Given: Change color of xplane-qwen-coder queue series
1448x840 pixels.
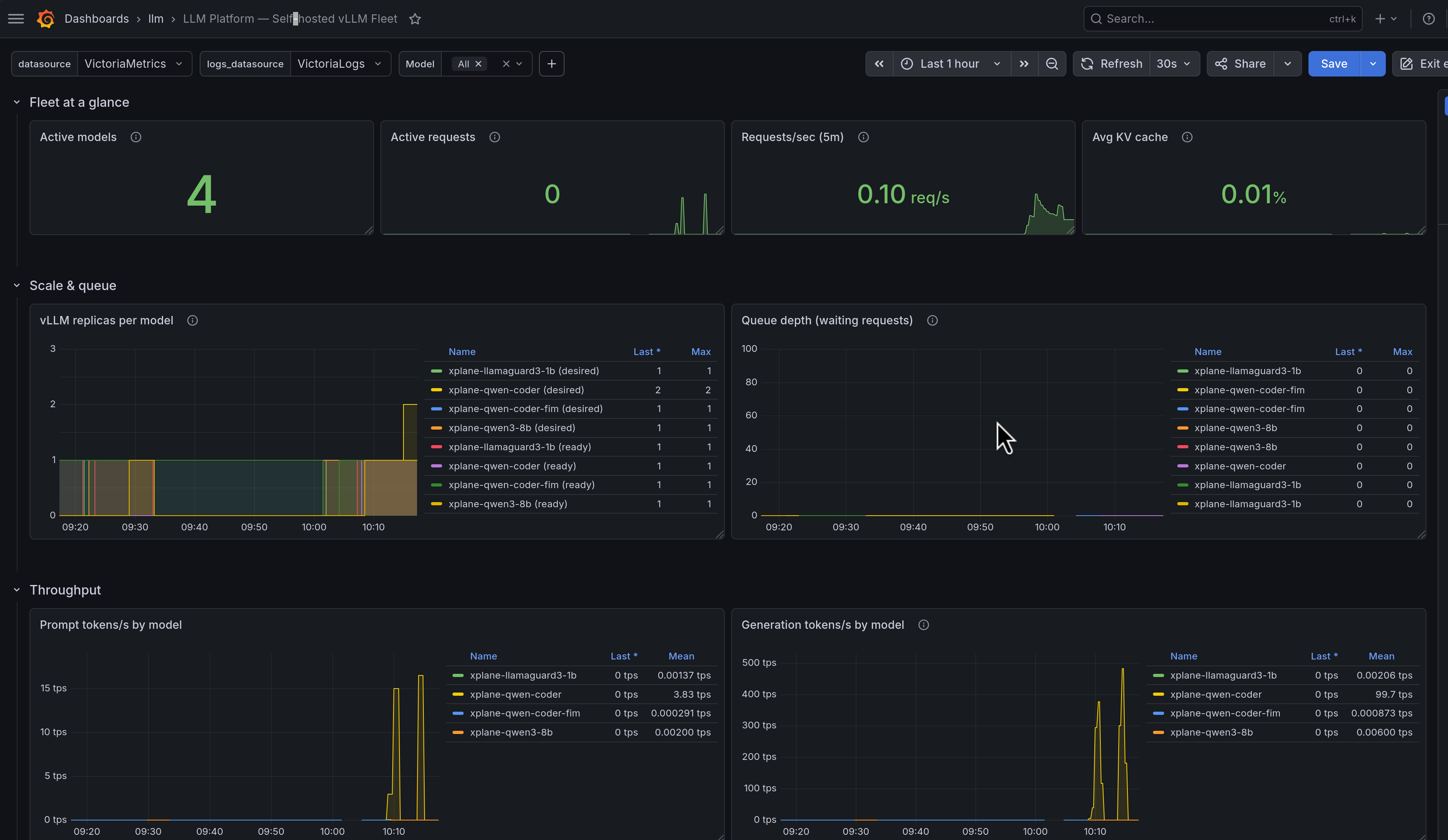Looking at the screenshot, I should tap(1182, 466).
